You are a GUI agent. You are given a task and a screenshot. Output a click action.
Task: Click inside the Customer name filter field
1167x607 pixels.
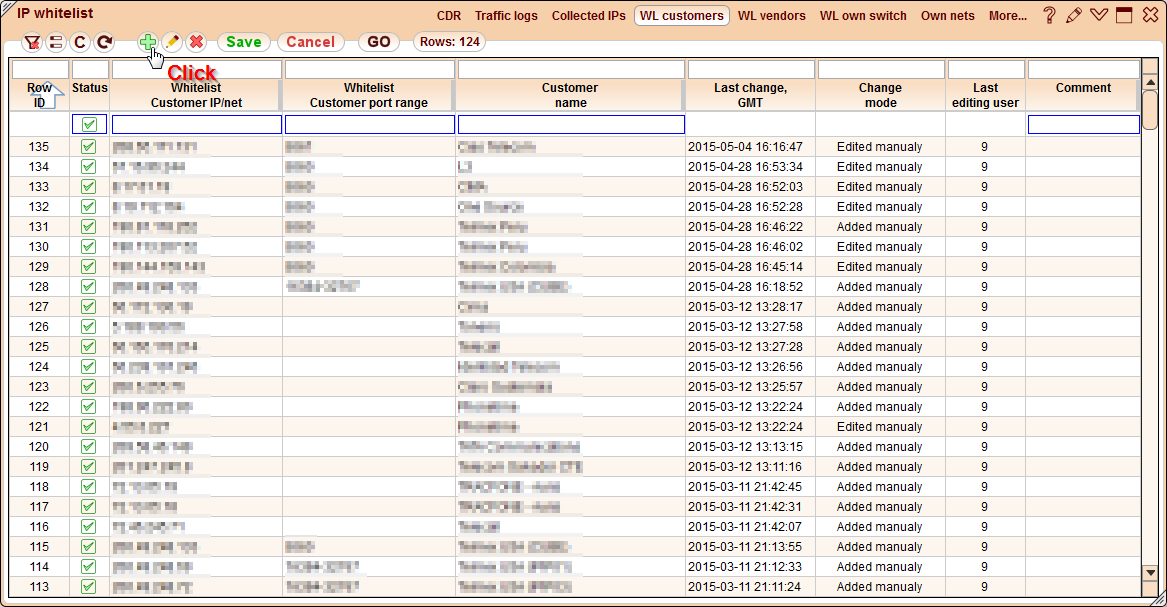570,123
